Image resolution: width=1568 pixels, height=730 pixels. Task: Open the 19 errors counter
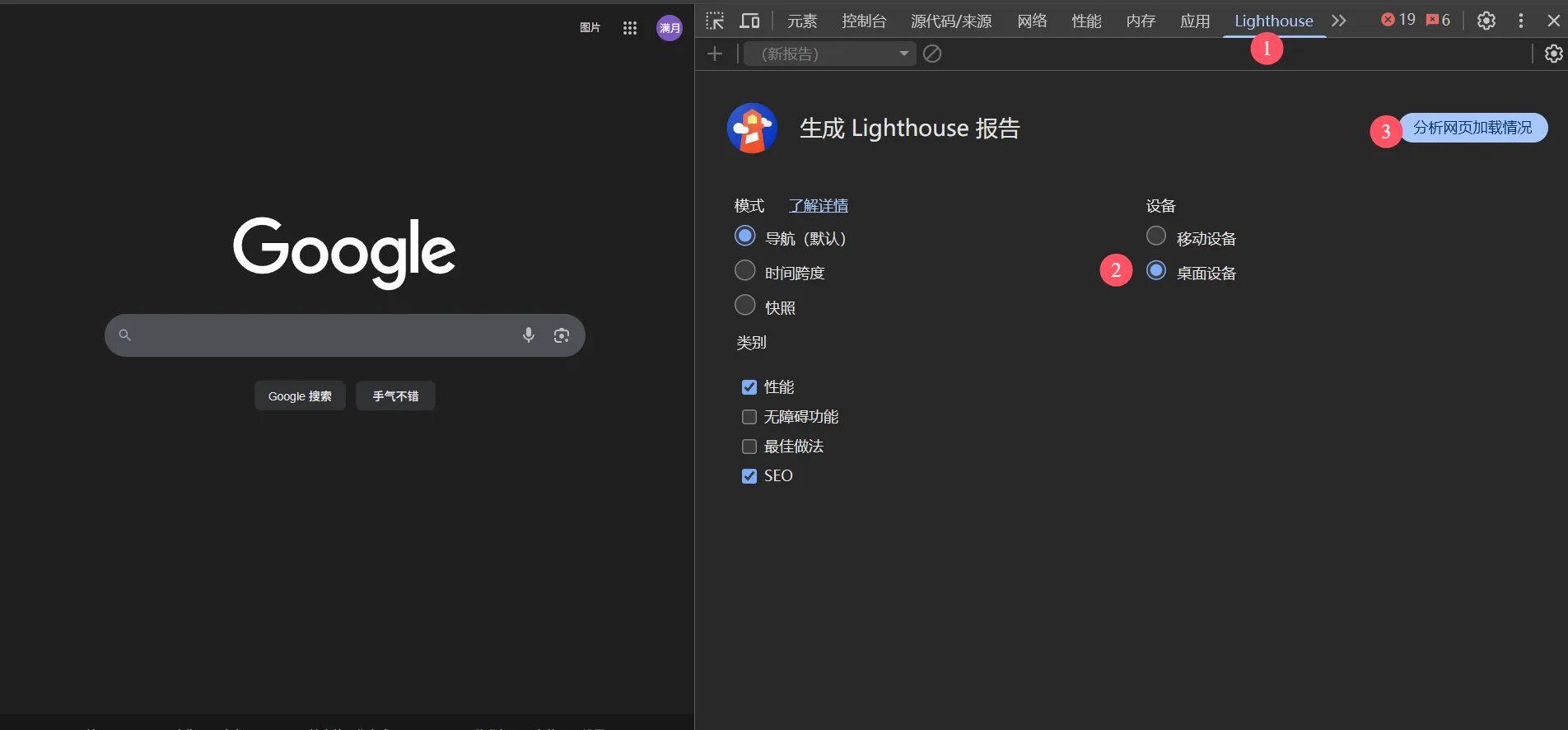(x=1398, y=20)
